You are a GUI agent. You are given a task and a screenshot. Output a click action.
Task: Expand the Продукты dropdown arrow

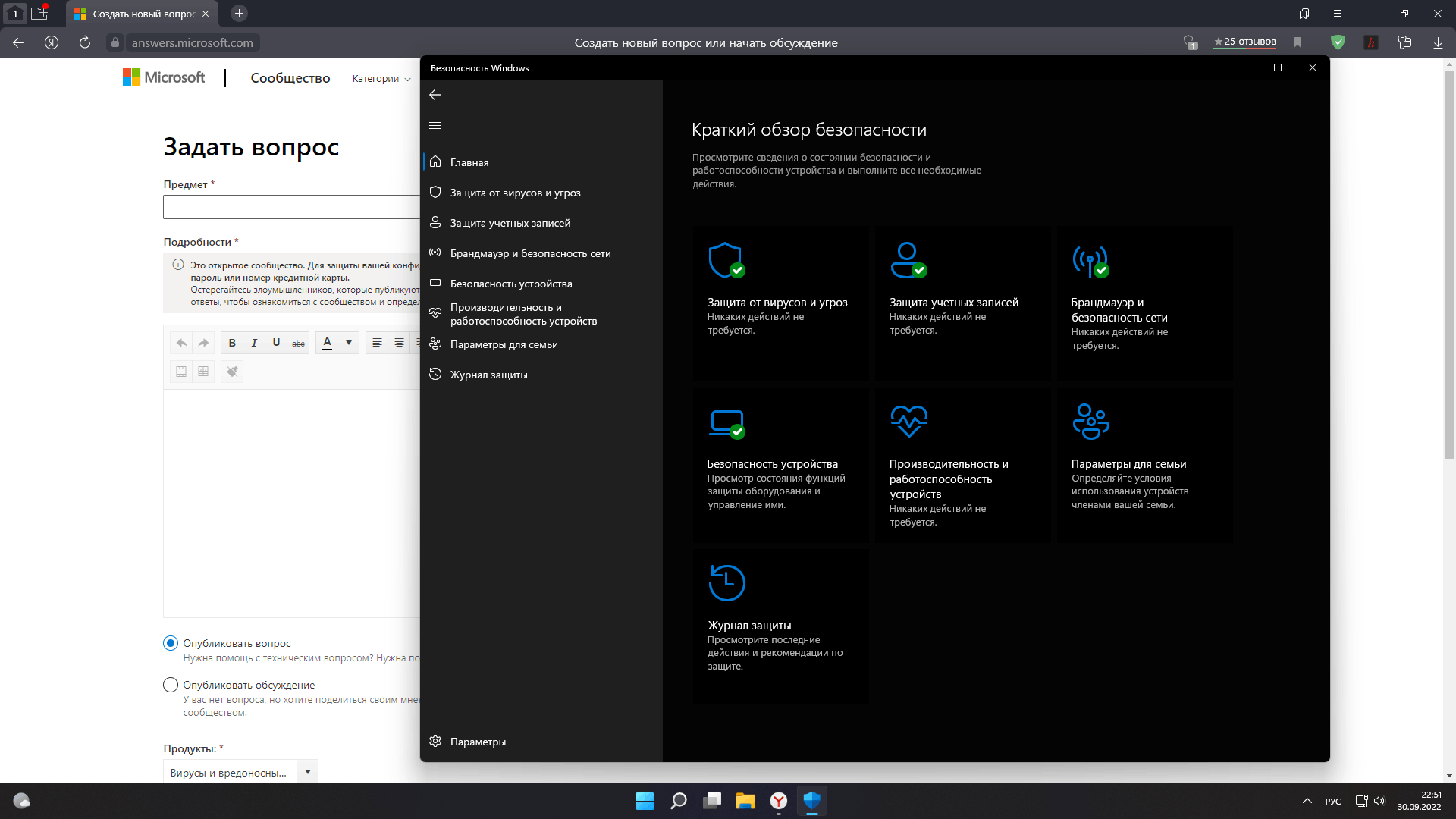[x=308, y=772]
